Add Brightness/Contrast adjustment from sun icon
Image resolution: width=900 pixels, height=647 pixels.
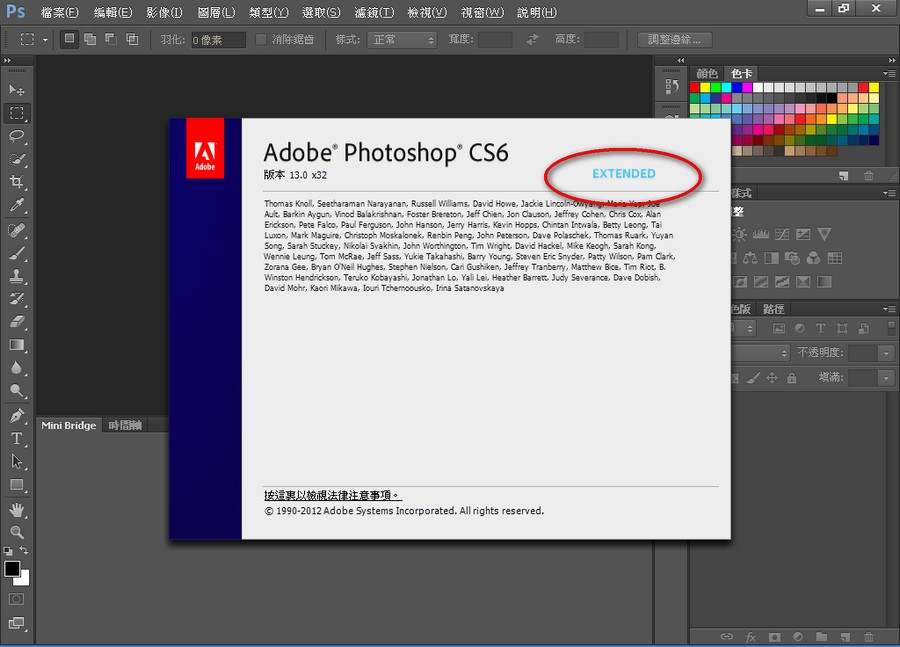click(739, 234)
